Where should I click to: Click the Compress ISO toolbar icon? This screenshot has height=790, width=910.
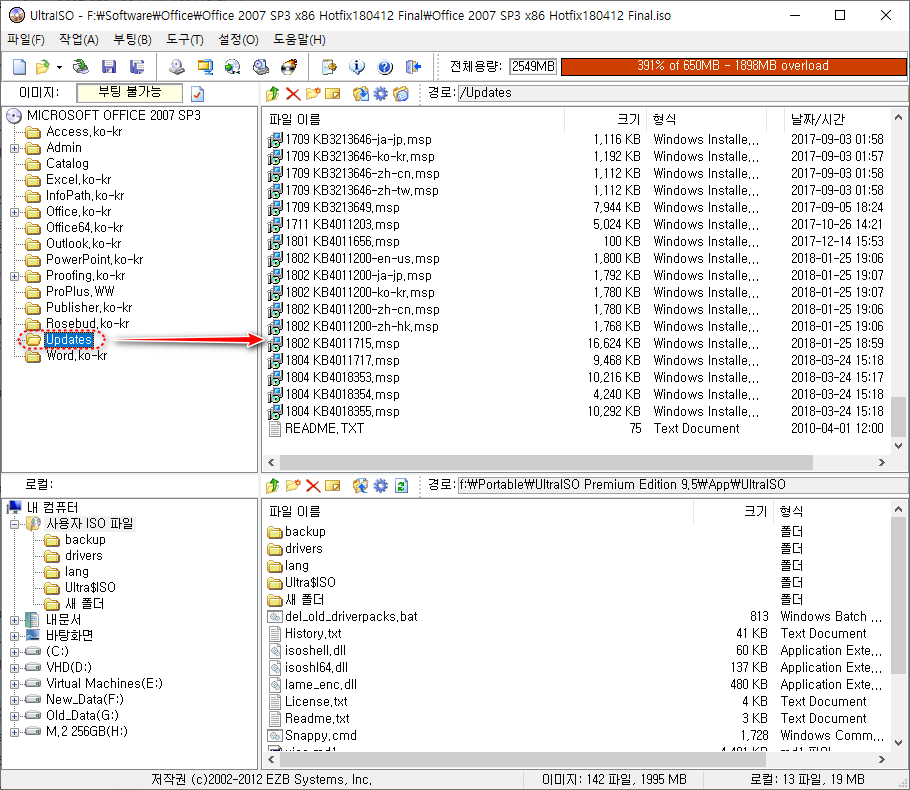205,67
